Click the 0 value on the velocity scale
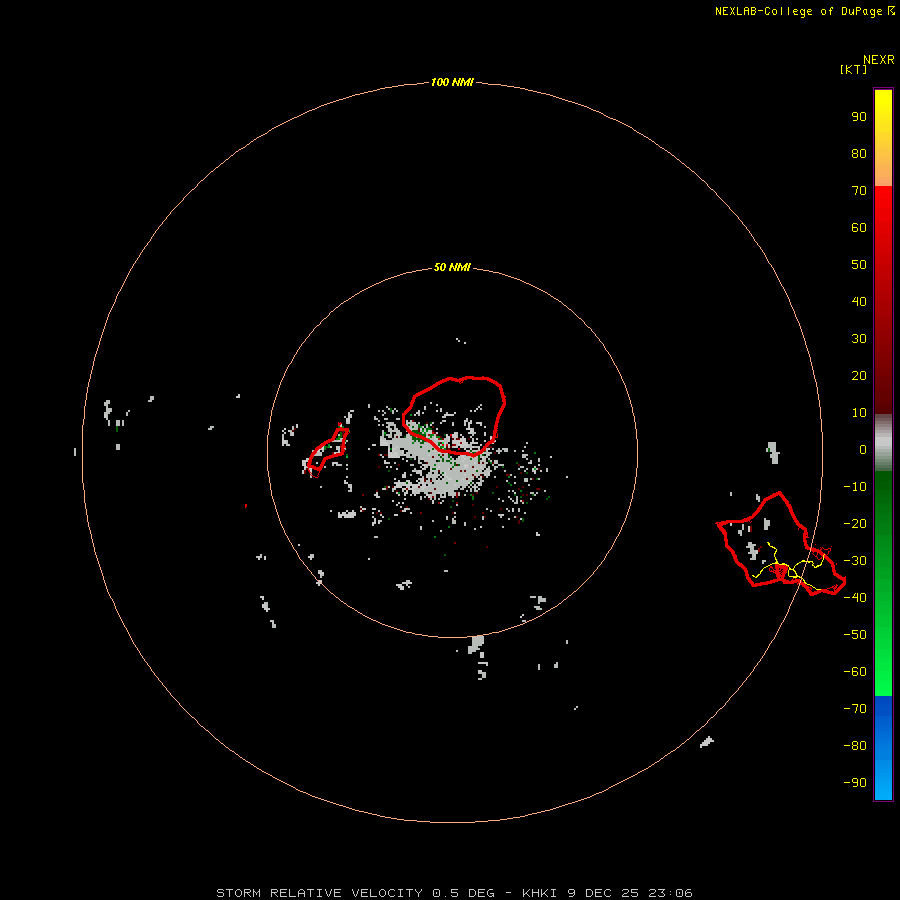This screenshot has height=900, width=900. click(863, 449)
